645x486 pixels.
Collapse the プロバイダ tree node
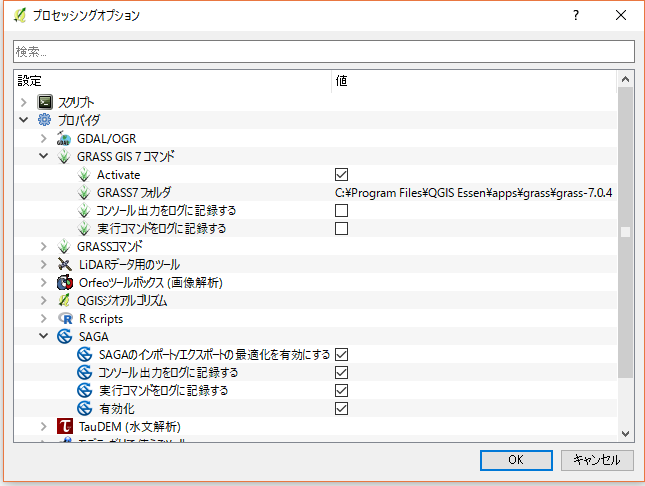point(24,120)
